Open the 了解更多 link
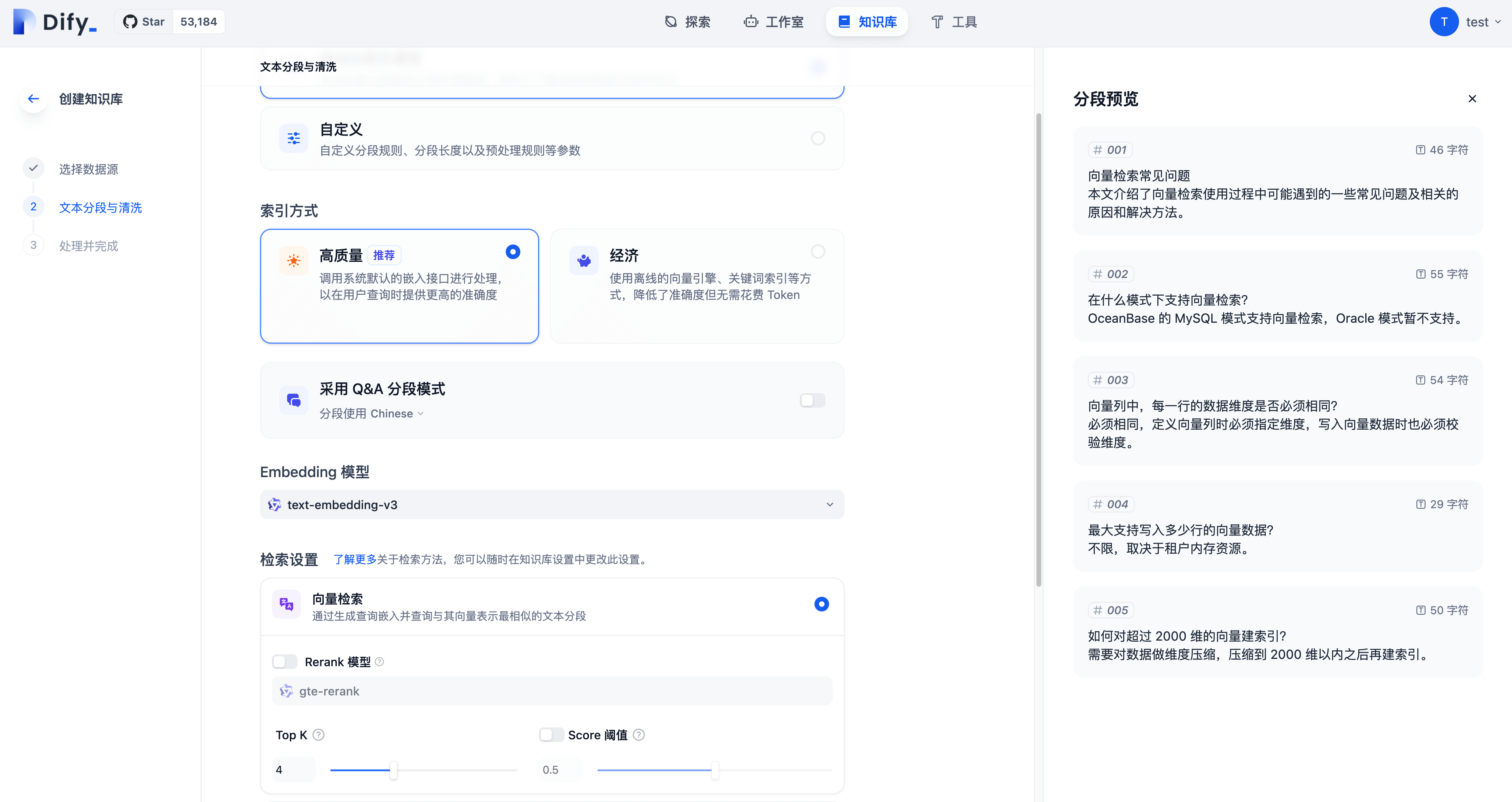Viewport: 1512px width, 802px height. [x=355, y=559]
